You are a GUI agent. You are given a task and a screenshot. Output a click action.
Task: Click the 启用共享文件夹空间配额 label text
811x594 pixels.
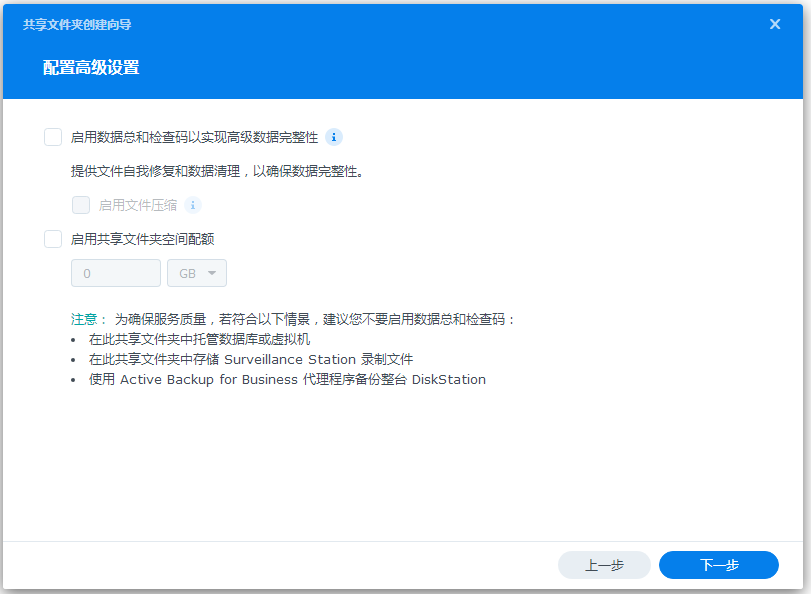[142, 239]
